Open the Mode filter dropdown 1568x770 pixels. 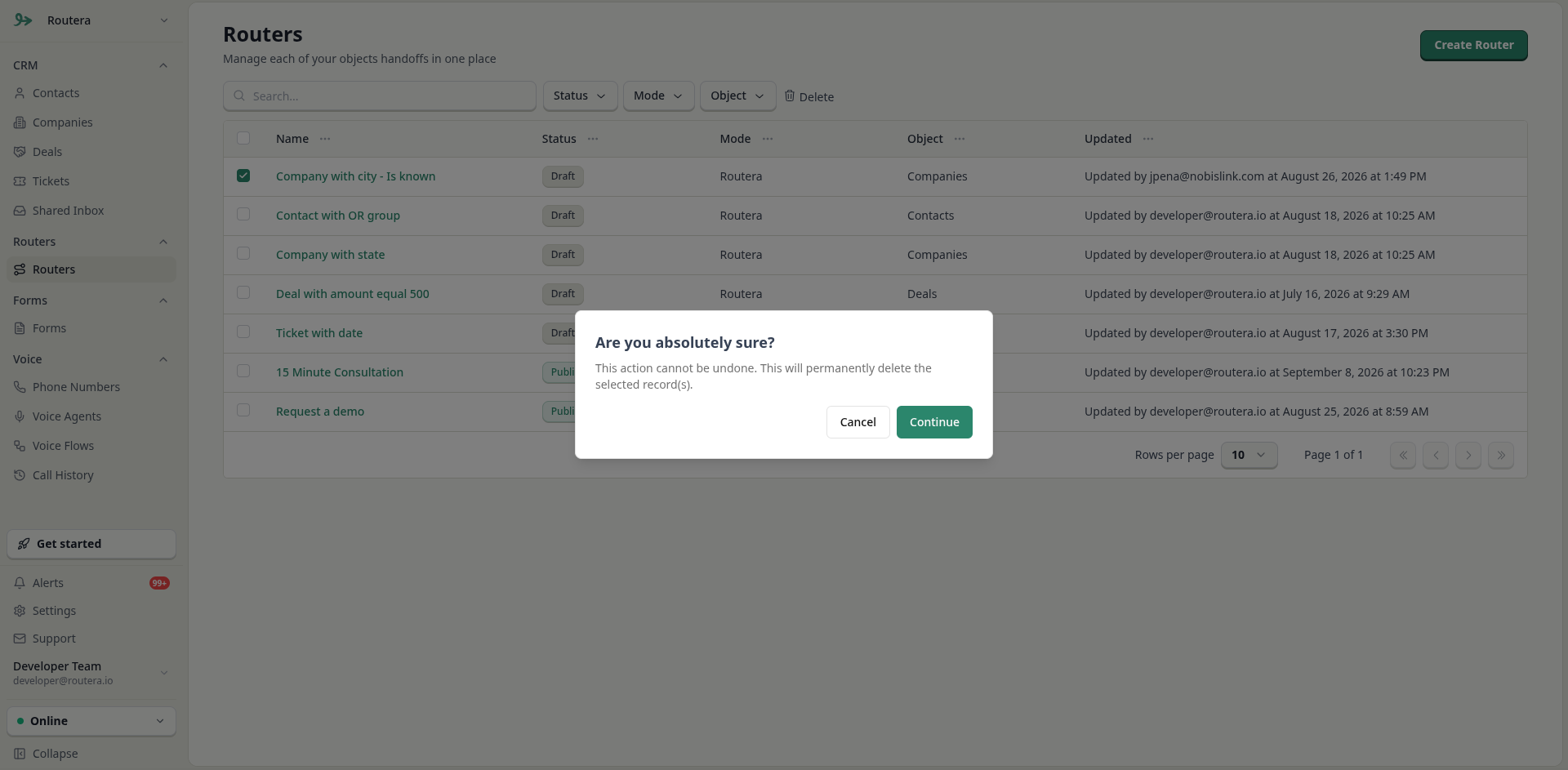[x=658, y=96]
